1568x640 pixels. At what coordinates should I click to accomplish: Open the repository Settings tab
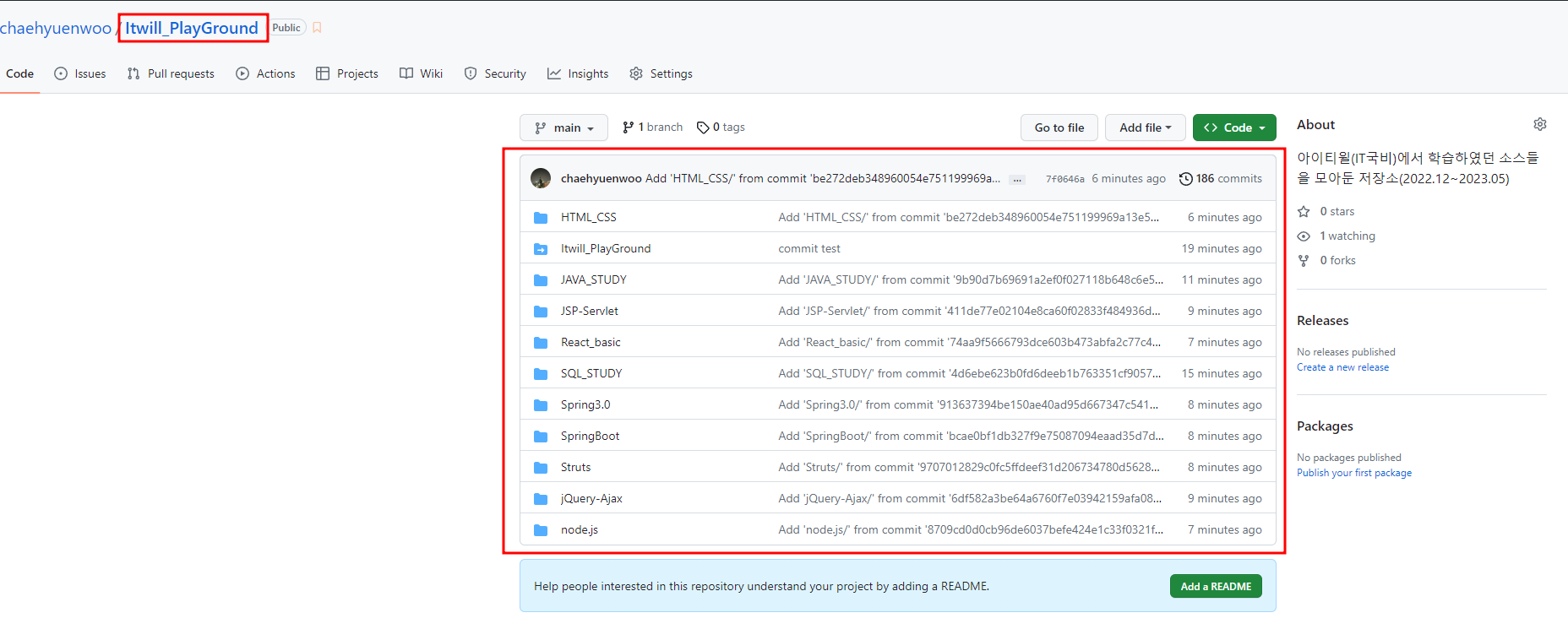(661, 73)
